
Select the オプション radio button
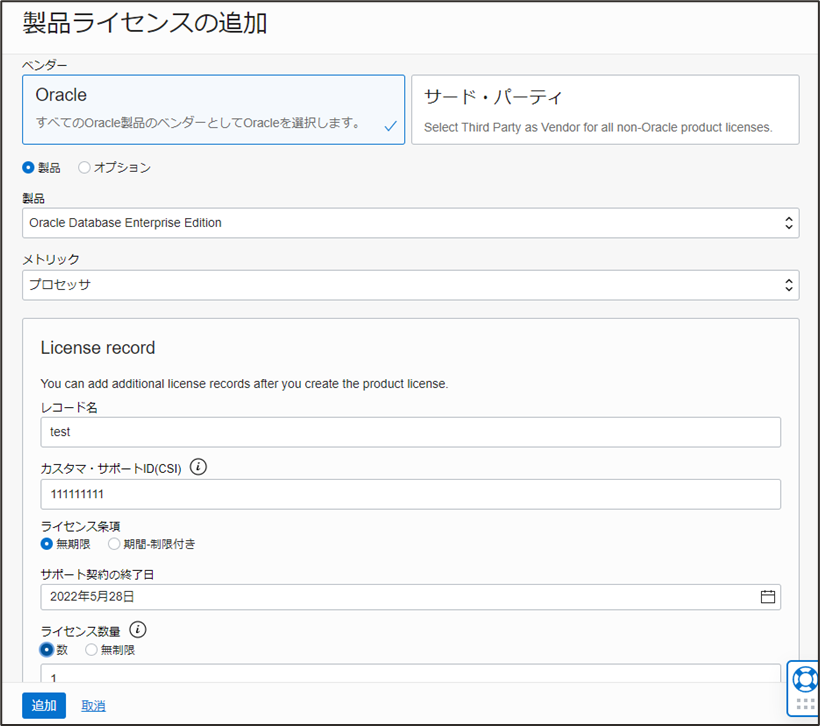click(x=85, y=167)
